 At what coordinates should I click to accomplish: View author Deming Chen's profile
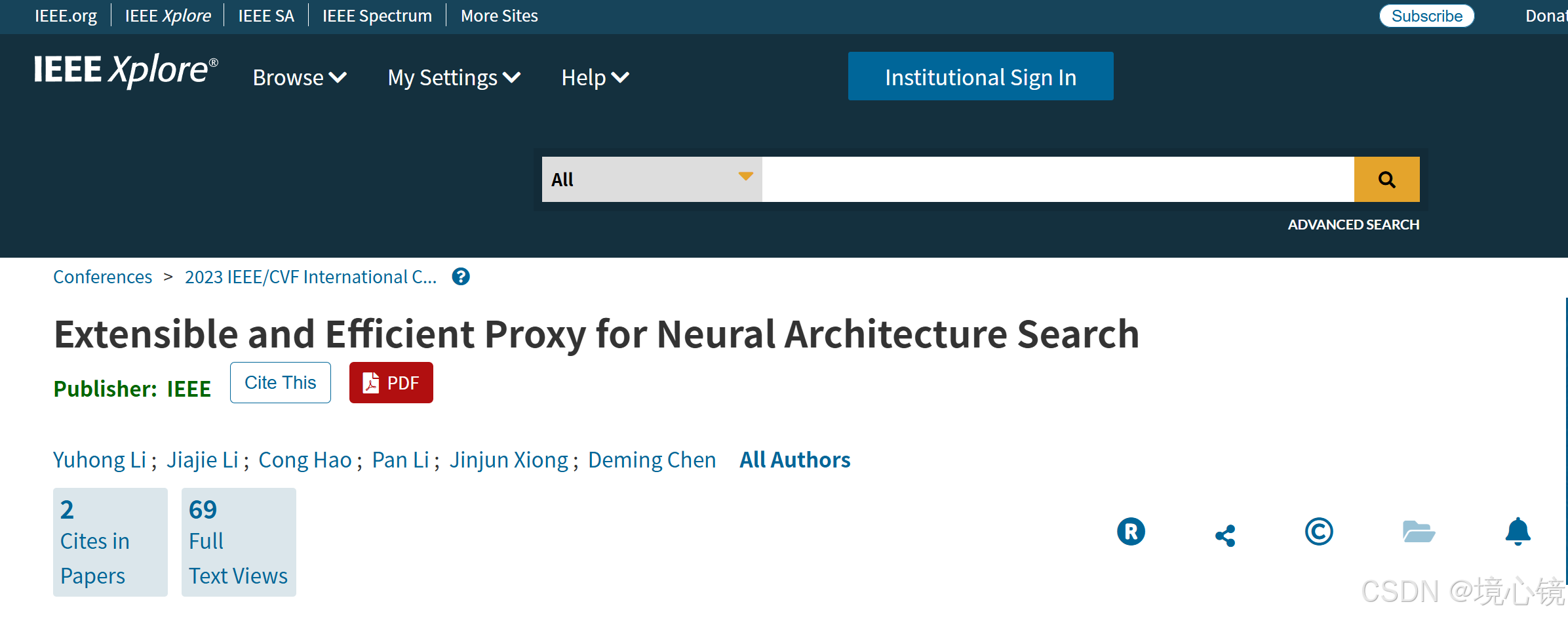[x=652, y=460]
